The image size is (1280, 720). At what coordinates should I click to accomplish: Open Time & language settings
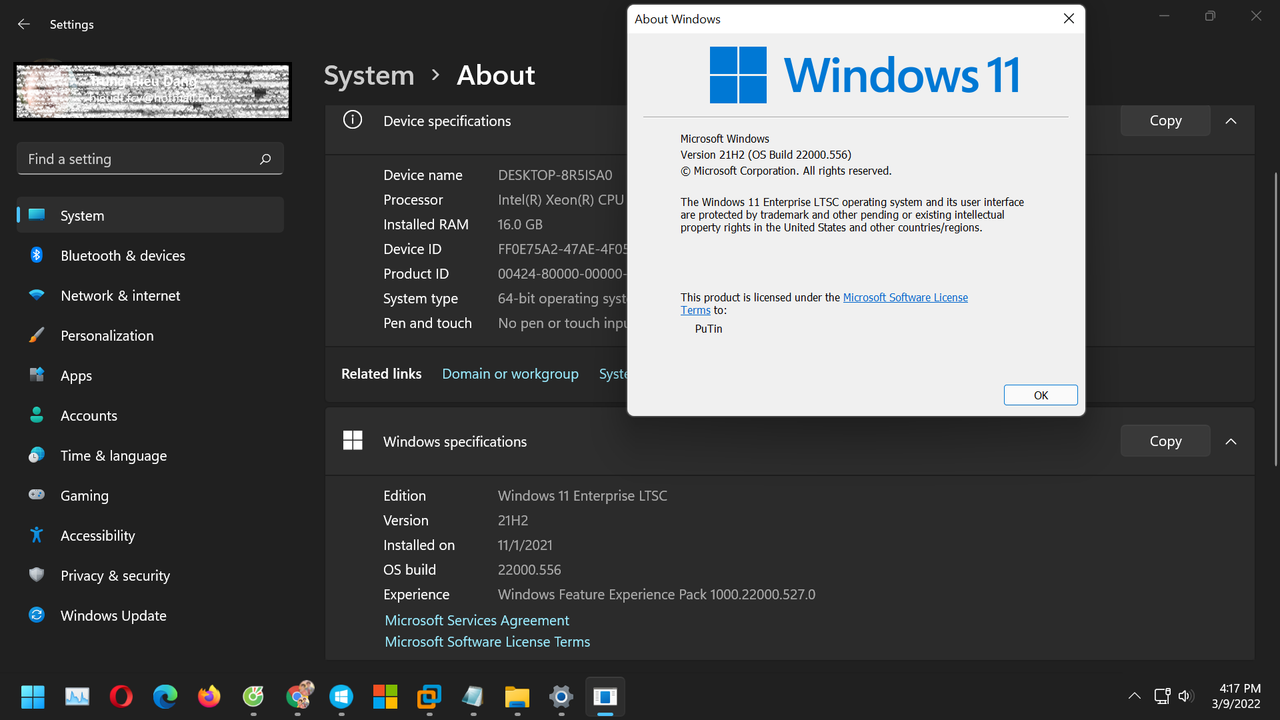point(150,455)
